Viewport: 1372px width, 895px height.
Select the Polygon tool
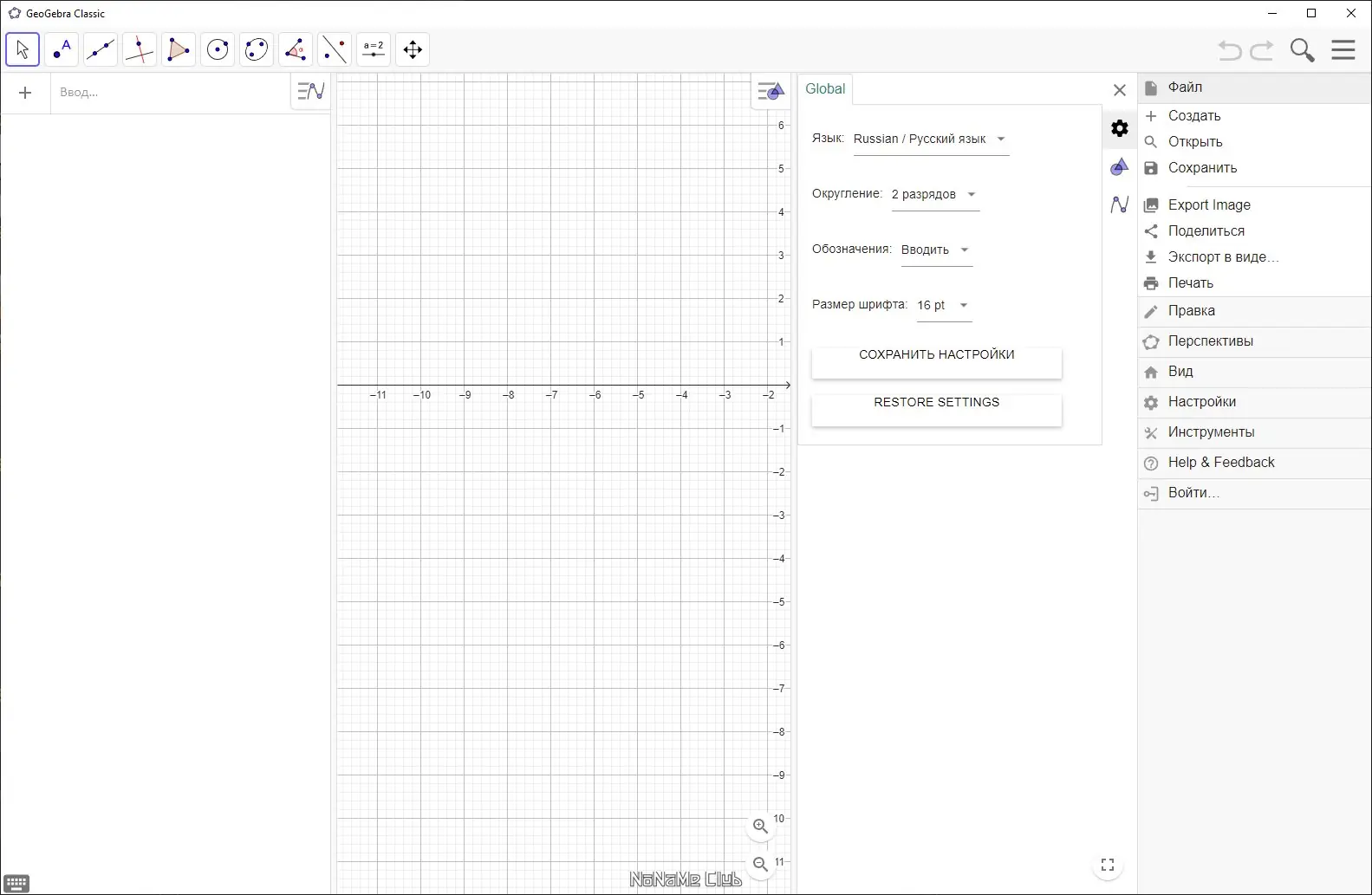179,49
